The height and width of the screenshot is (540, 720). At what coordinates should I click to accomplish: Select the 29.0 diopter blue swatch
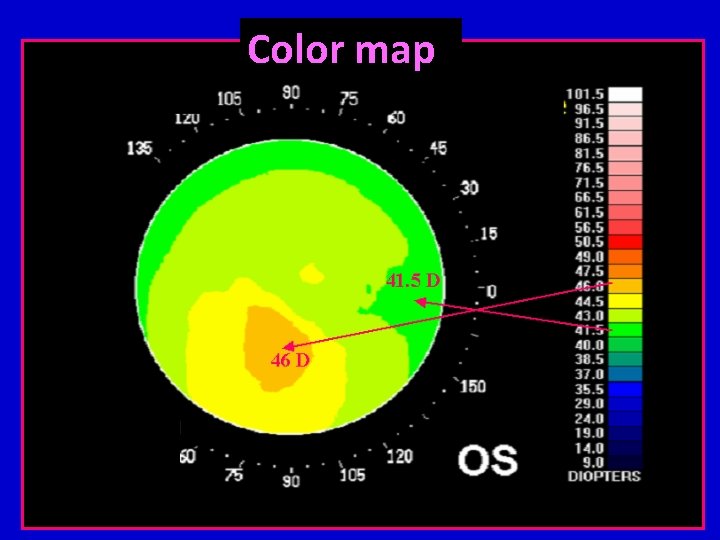tap(625, 404)
